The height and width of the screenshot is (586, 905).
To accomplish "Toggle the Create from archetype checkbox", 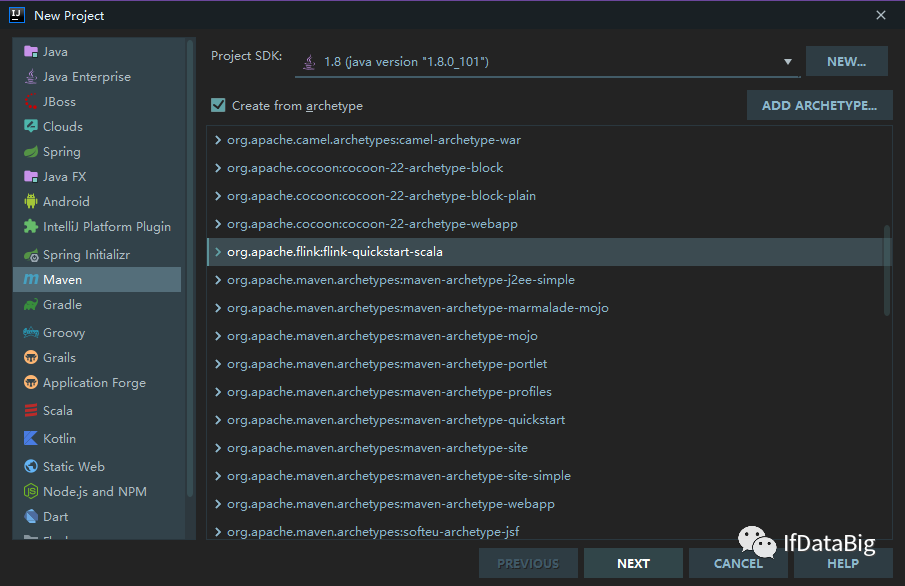I will click(x=218, y=105).
